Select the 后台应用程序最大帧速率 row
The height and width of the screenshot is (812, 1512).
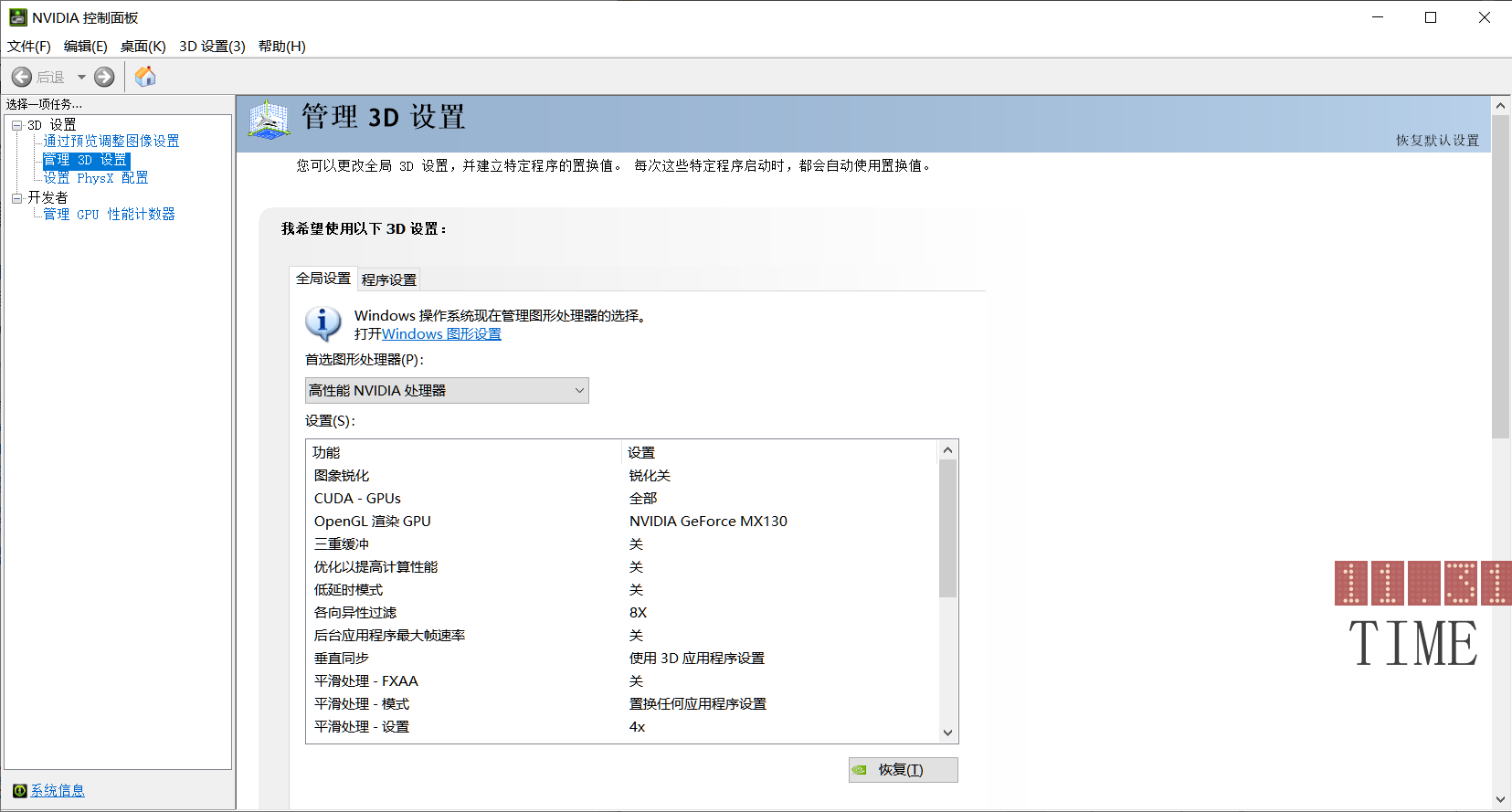(x=622, y=636)
